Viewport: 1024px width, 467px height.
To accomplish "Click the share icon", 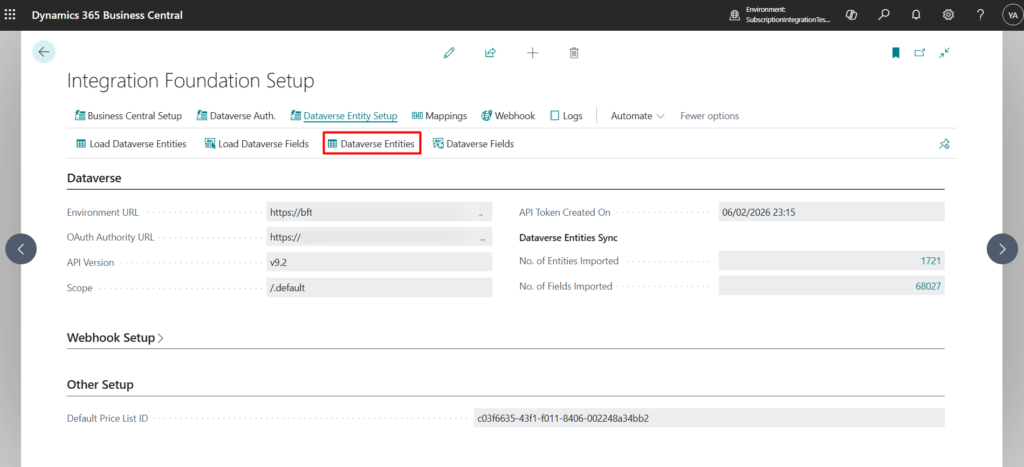I will pyautogui.click(x=490, y=53).
